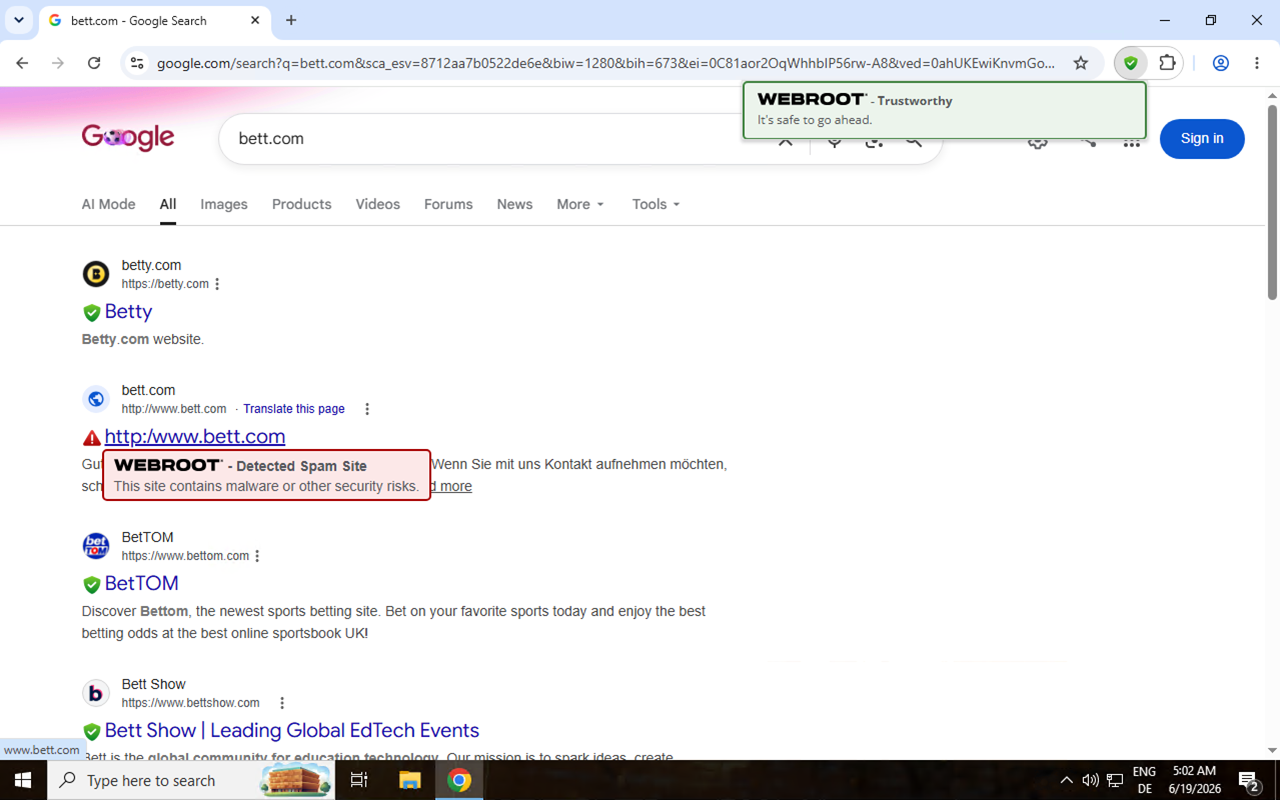The height and width of the screenshot is (800, 1280).
Task: Click Translate this page link
Action: pos(294,409)
